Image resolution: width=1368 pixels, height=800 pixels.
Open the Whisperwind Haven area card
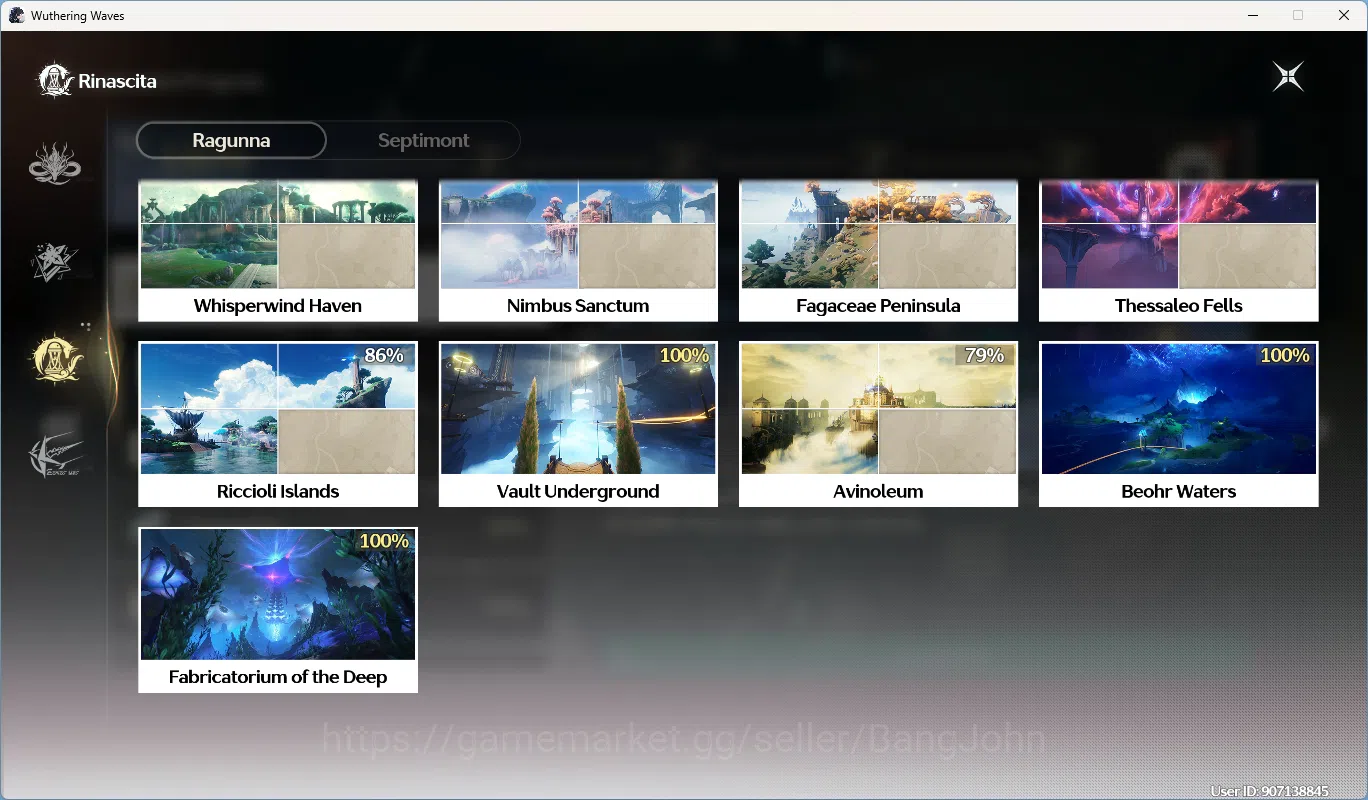click(x=278, y=251)
